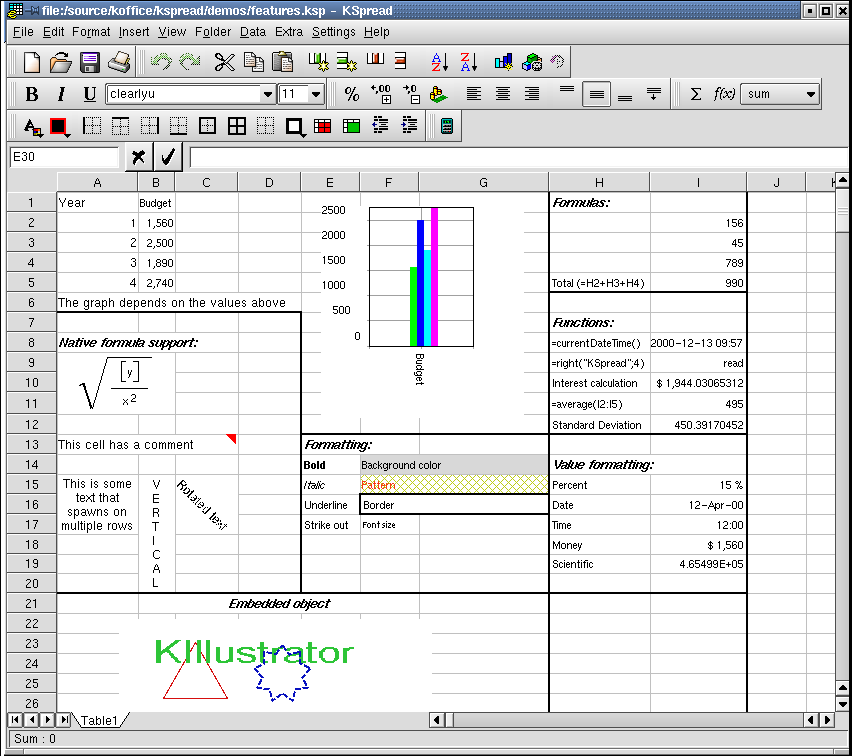The image size is (852, 756).
Task: Select the Table1 sheet tab
Action: tap(99, 721)
